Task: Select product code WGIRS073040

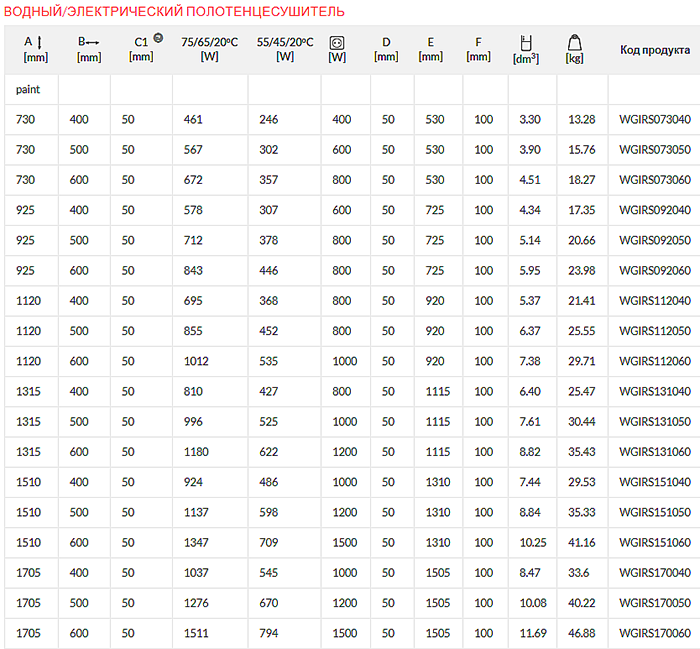Action: point(655,120)
